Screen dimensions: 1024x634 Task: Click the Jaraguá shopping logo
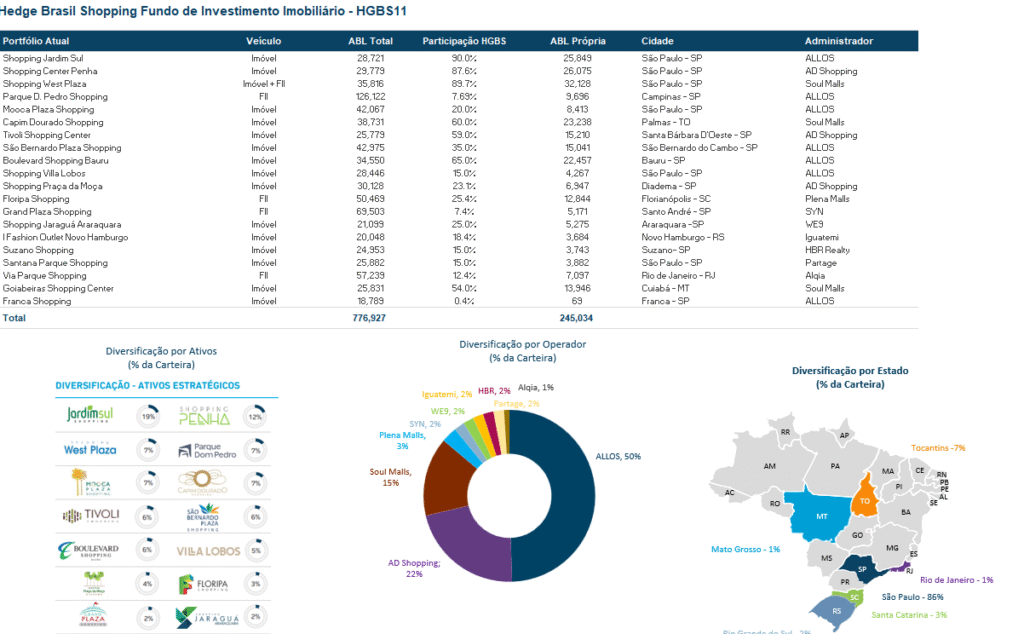pos(206,618)
